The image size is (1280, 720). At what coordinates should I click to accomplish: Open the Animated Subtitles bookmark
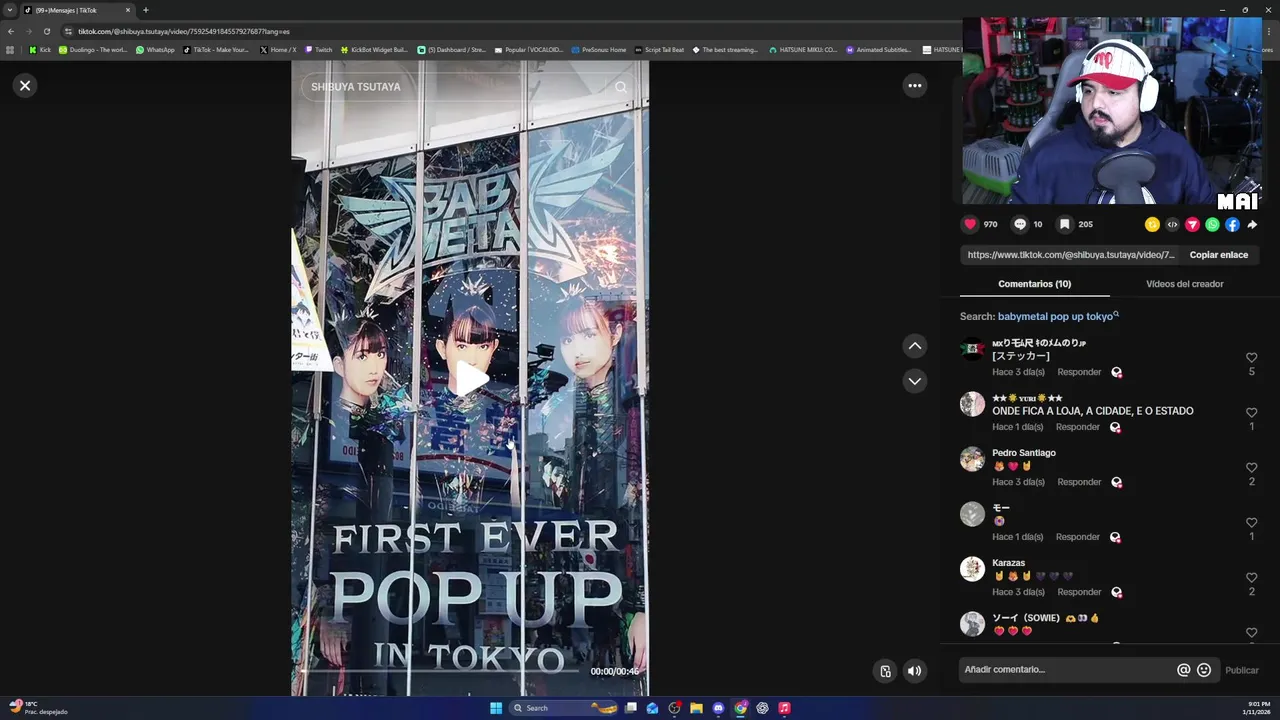(879, 49)
